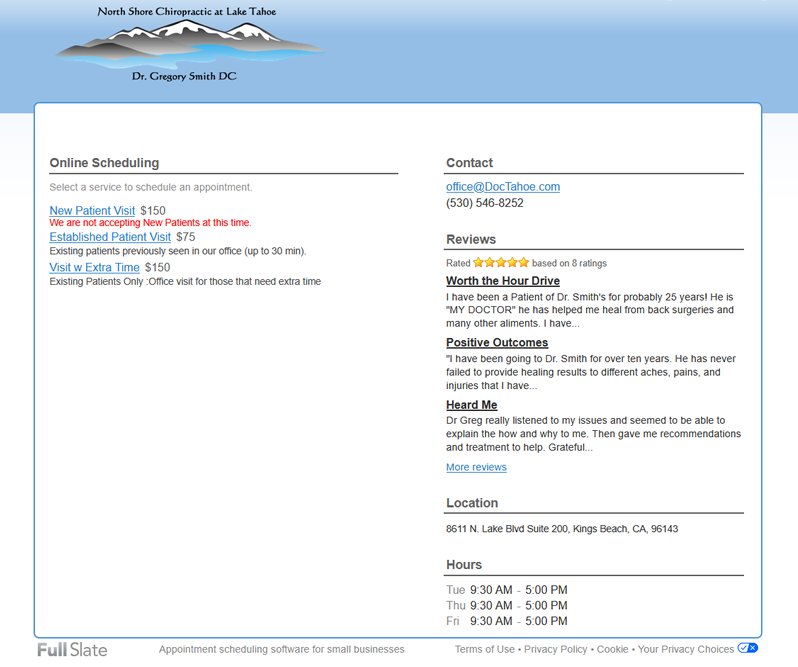Email office@DocTahoe.com
Screen dimensions: 798x667
503,187
